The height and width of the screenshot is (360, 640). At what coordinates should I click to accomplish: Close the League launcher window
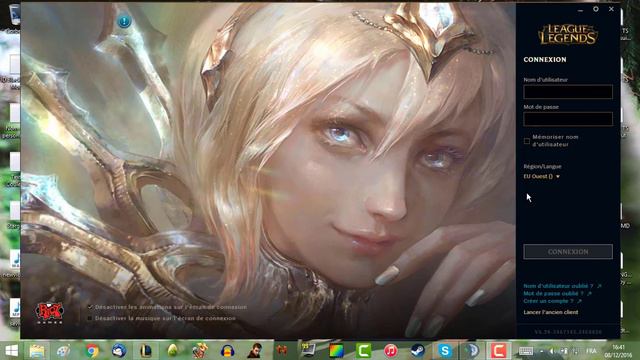click(x=611, y=9)
